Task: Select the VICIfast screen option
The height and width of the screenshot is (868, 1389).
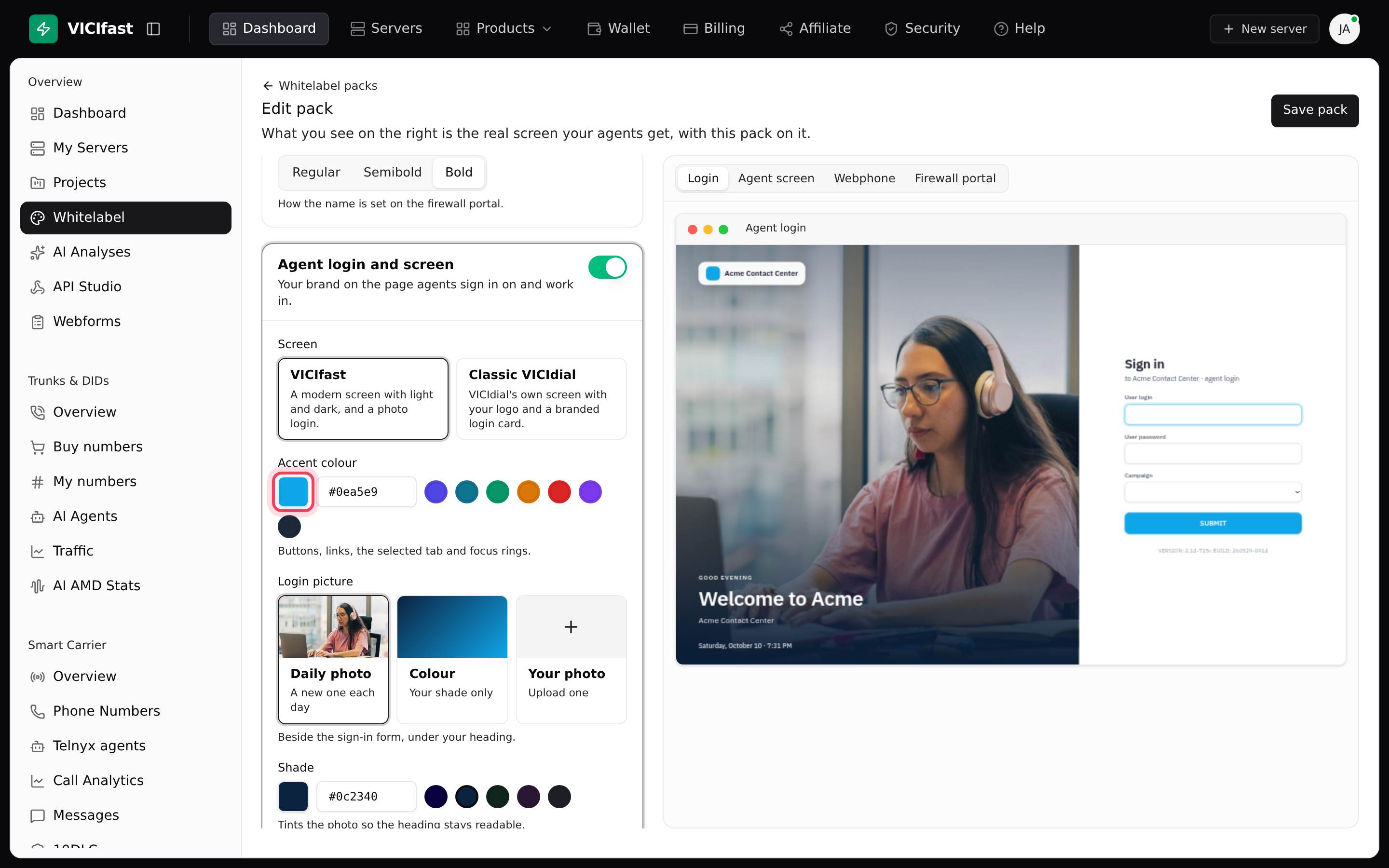Action: point(363,399)
